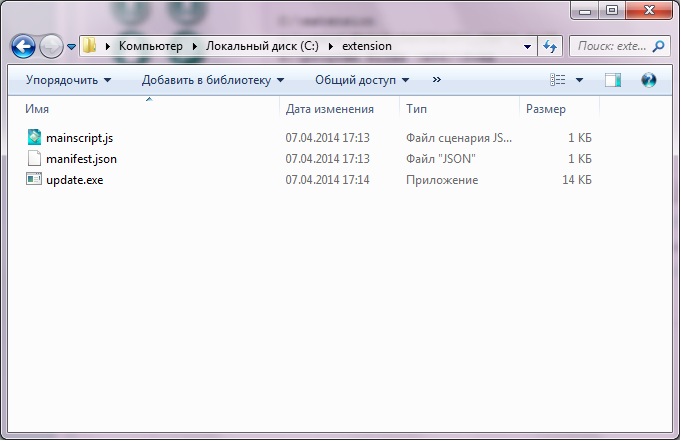Click the magnifier search icon

pos(658,46)
